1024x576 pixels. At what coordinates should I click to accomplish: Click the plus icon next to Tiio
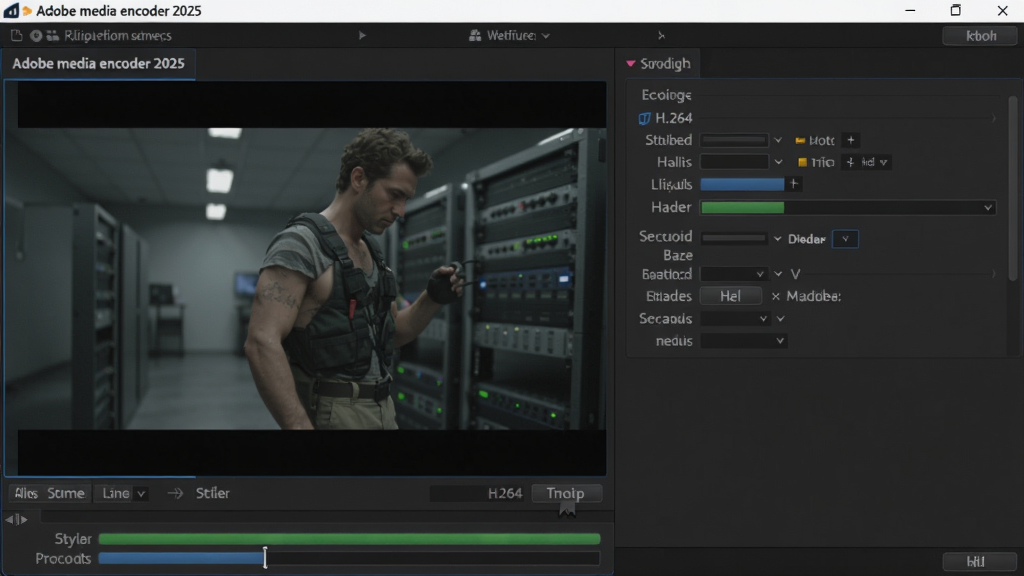pos(850,162)
